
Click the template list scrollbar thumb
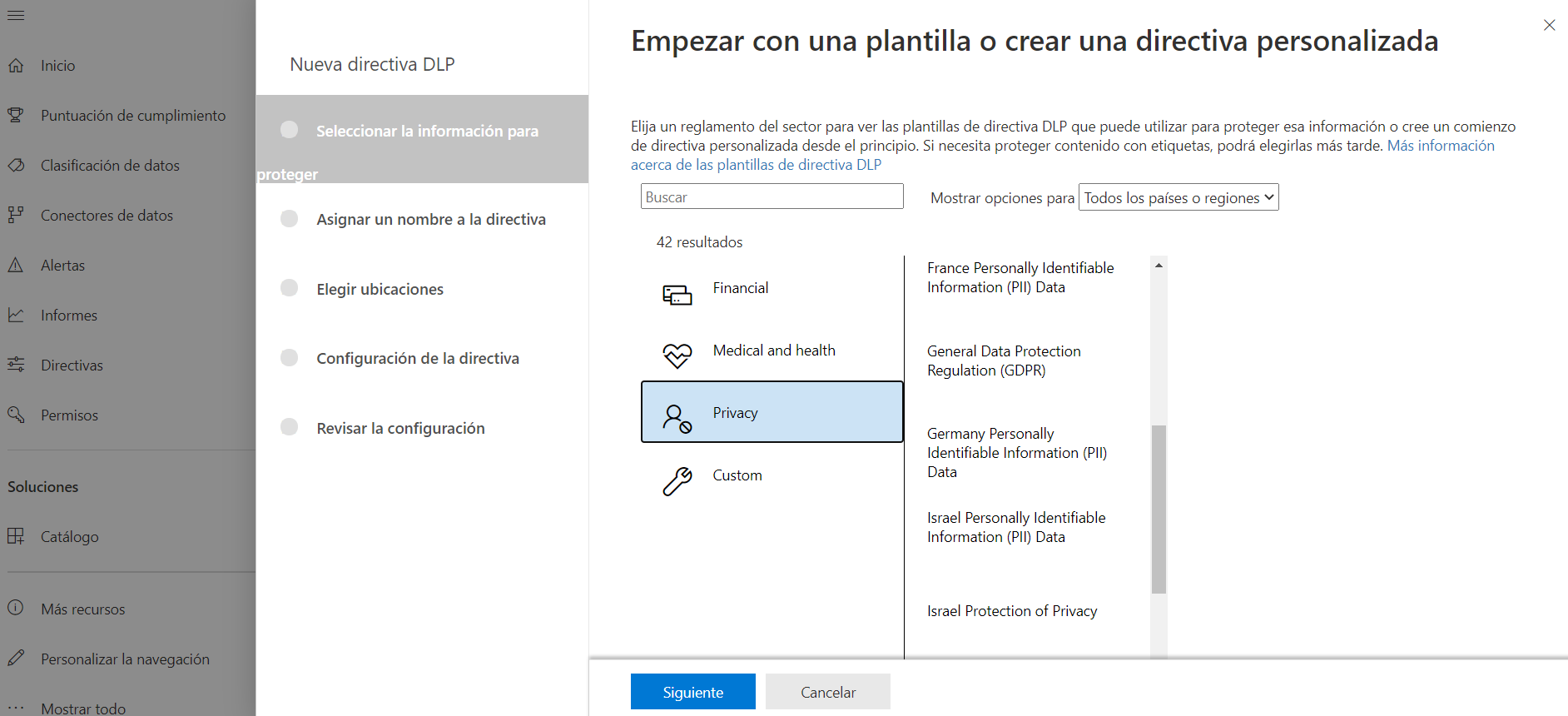pyautogui.click(x=1159, y=509)
